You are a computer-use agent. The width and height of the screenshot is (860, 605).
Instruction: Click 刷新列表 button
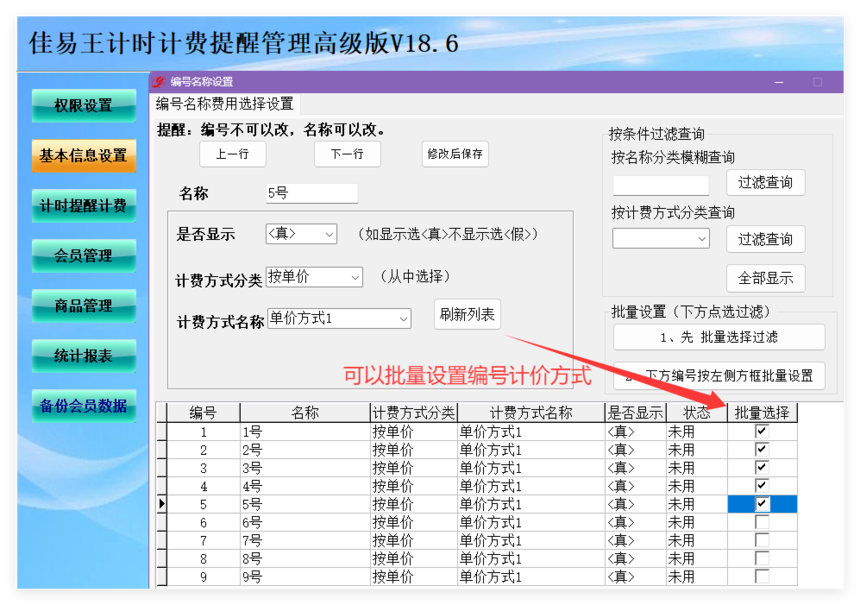[x=467, y=314]
